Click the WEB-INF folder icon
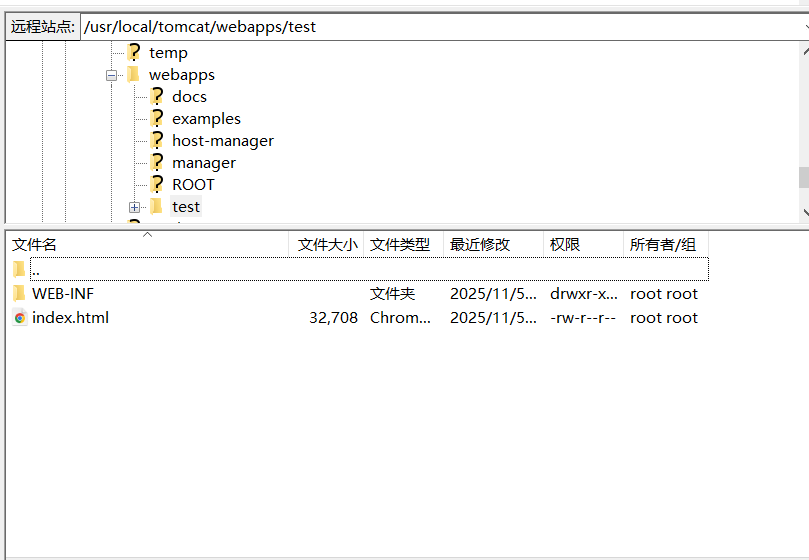This screenshot has width=809, height=560. [x=19, y=293]
